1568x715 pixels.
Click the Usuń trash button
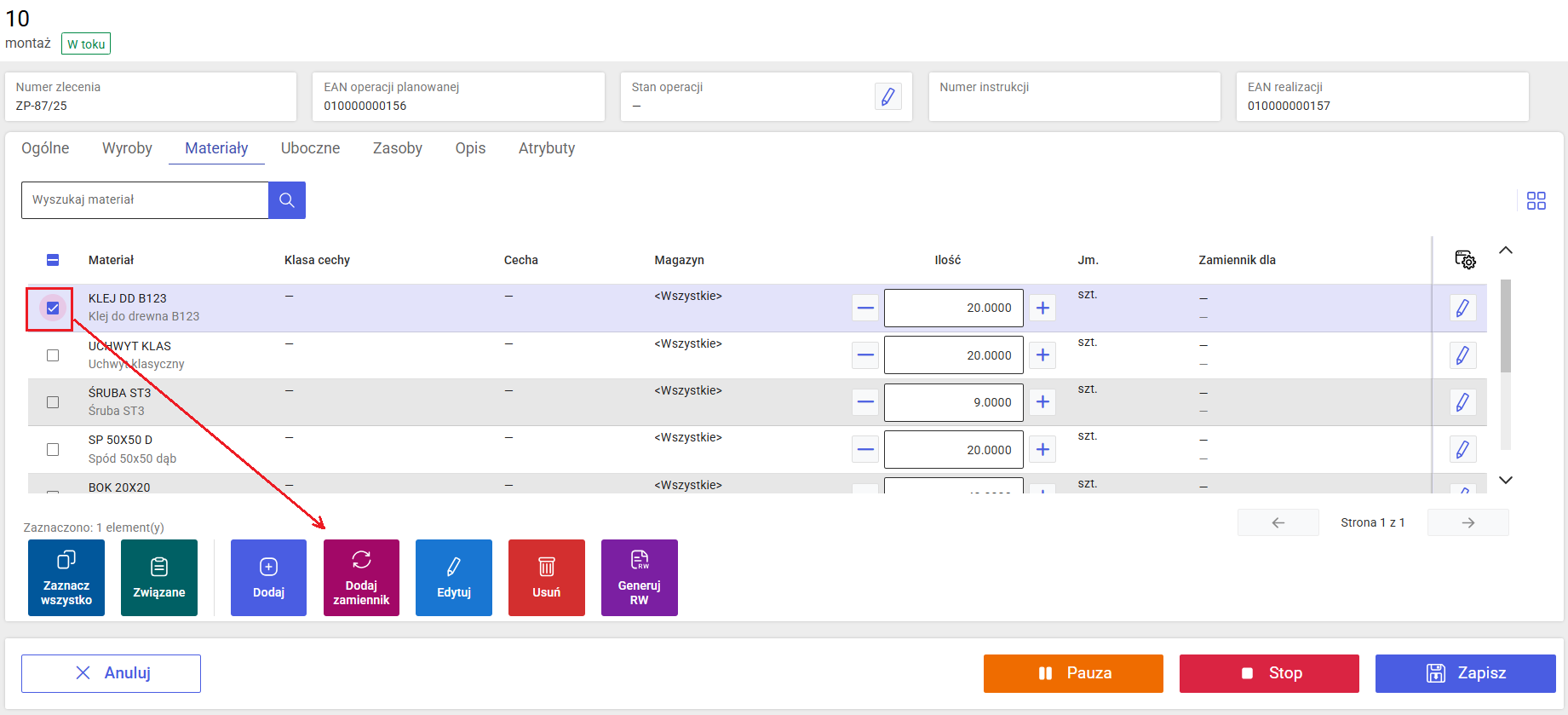click(x=546, y=578)
